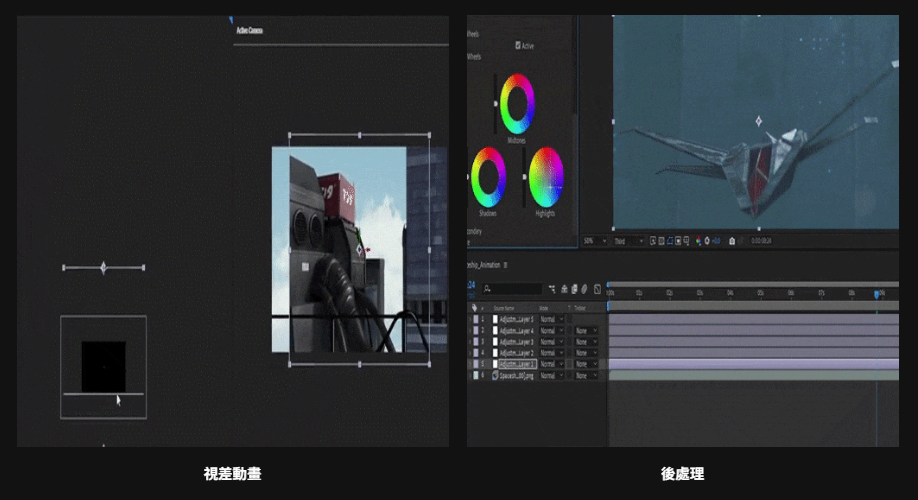Click the label color square of Spacesh png layer

pyautogui.click(x=476, y=375)
